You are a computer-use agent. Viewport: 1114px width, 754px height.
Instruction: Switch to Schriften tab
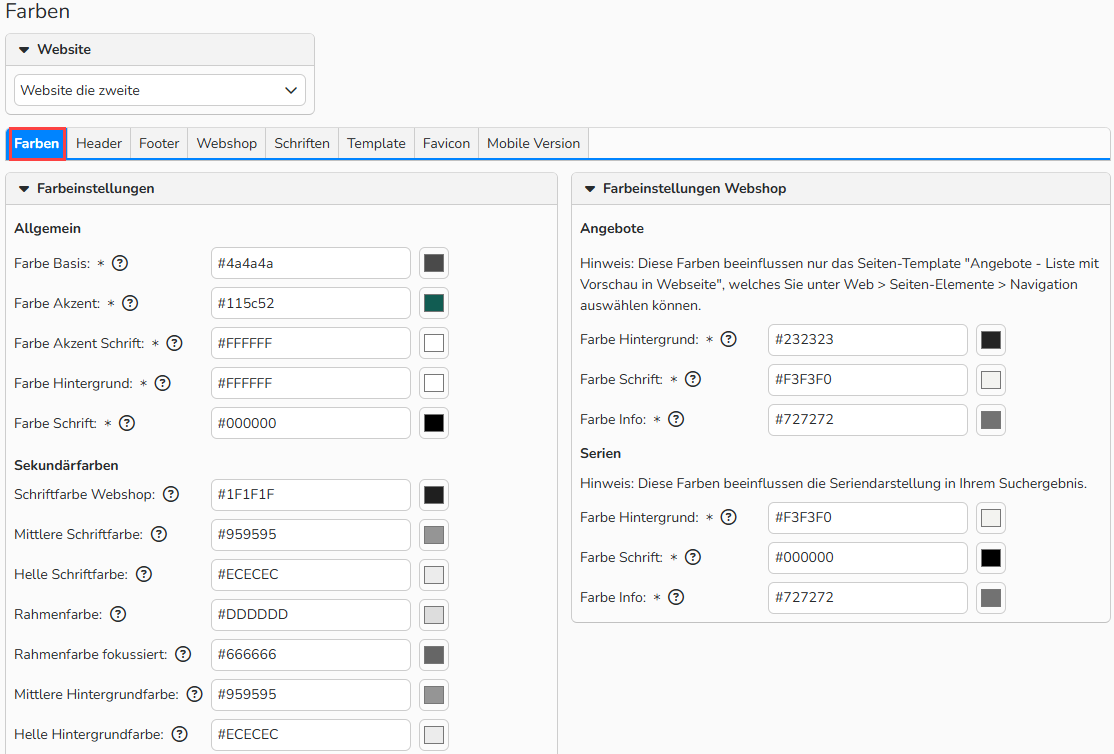[302, 144]
